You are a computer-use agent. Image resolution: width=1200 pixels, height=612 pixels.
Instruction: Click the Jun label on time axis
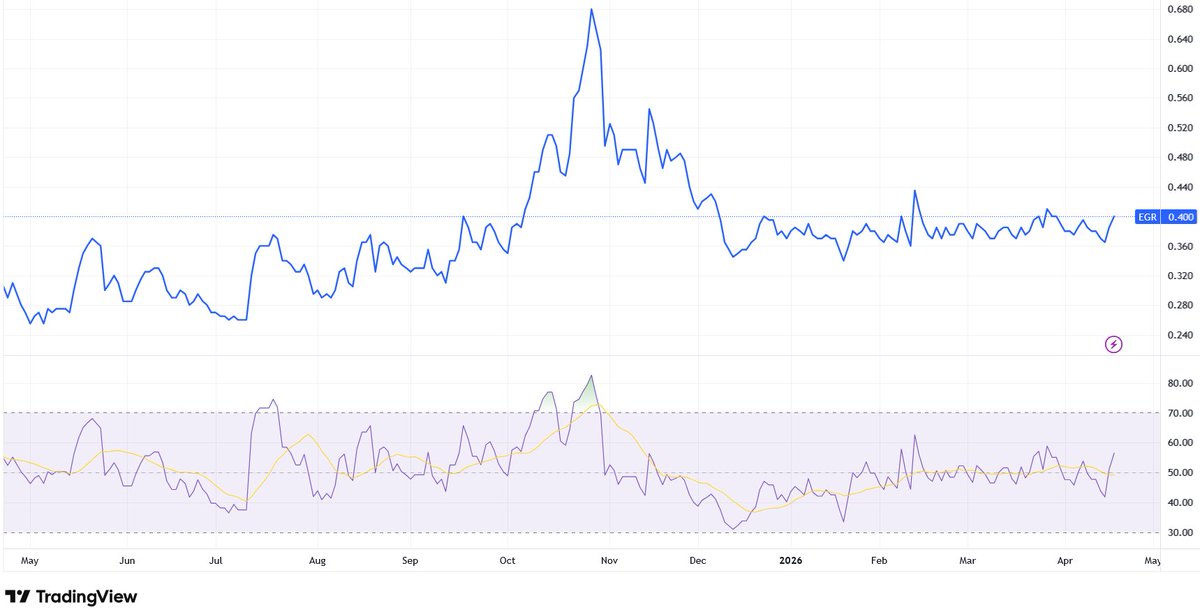pos(126,562)
